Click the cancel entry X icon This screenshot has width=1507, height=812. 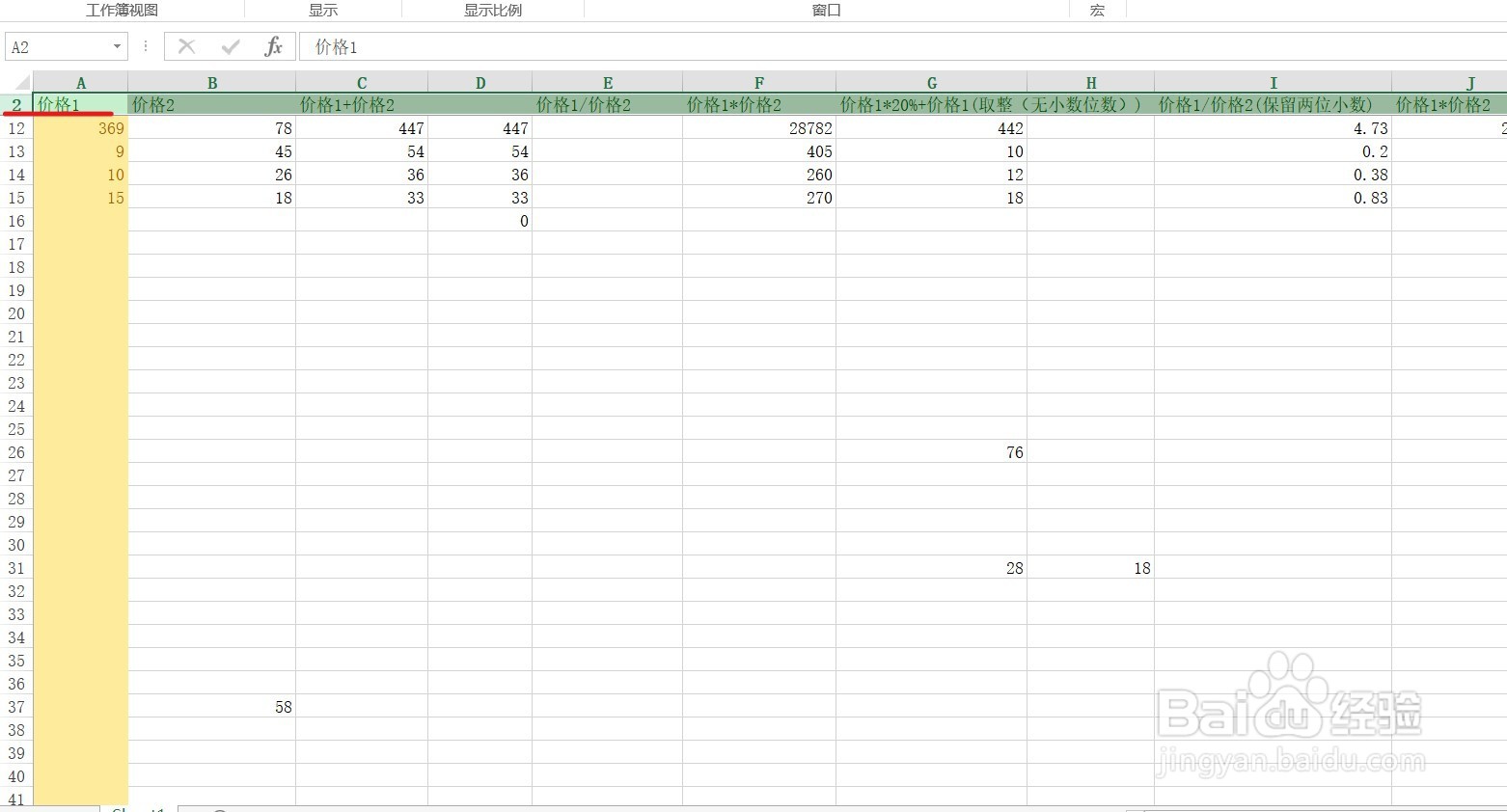pos(187,46)
